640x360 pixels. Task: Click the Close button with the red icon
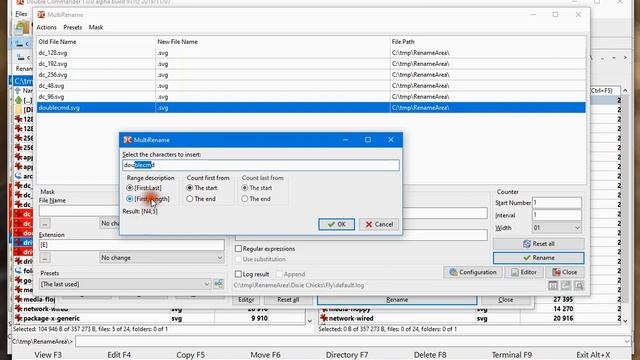[x=565, y=272]
